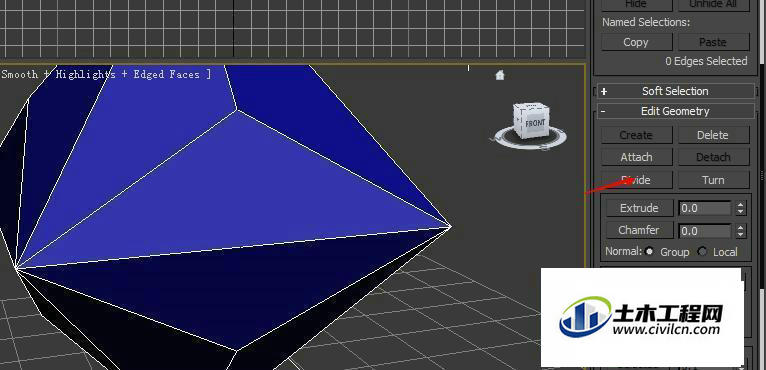Screen dimensions: 766x370
Task: Select the Local normal radio button
Action: pyautogui.click(x=702, y=252)
